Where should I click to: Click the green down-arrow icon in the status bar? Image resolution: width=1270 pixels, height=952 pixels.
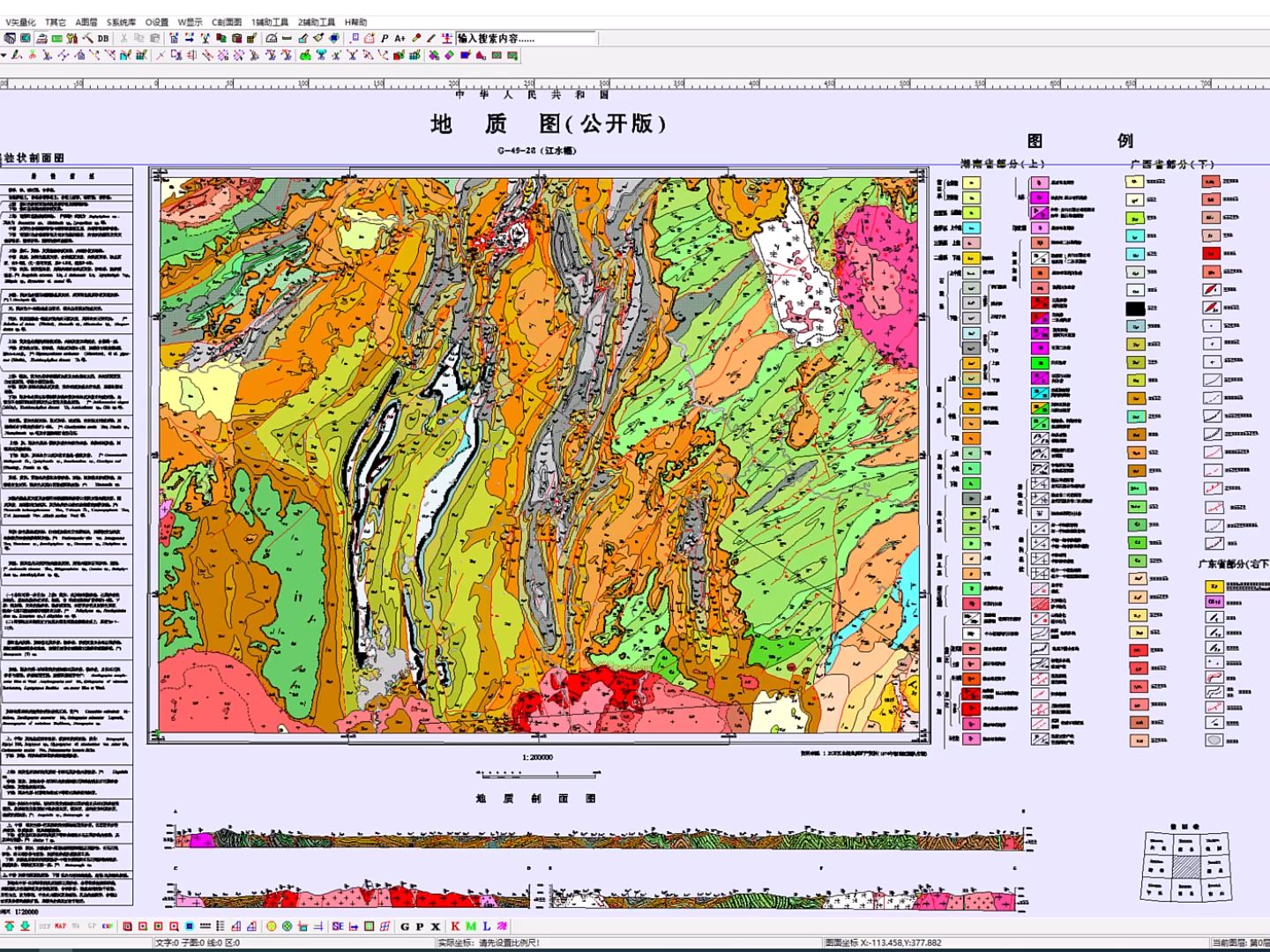pos(25,926)
